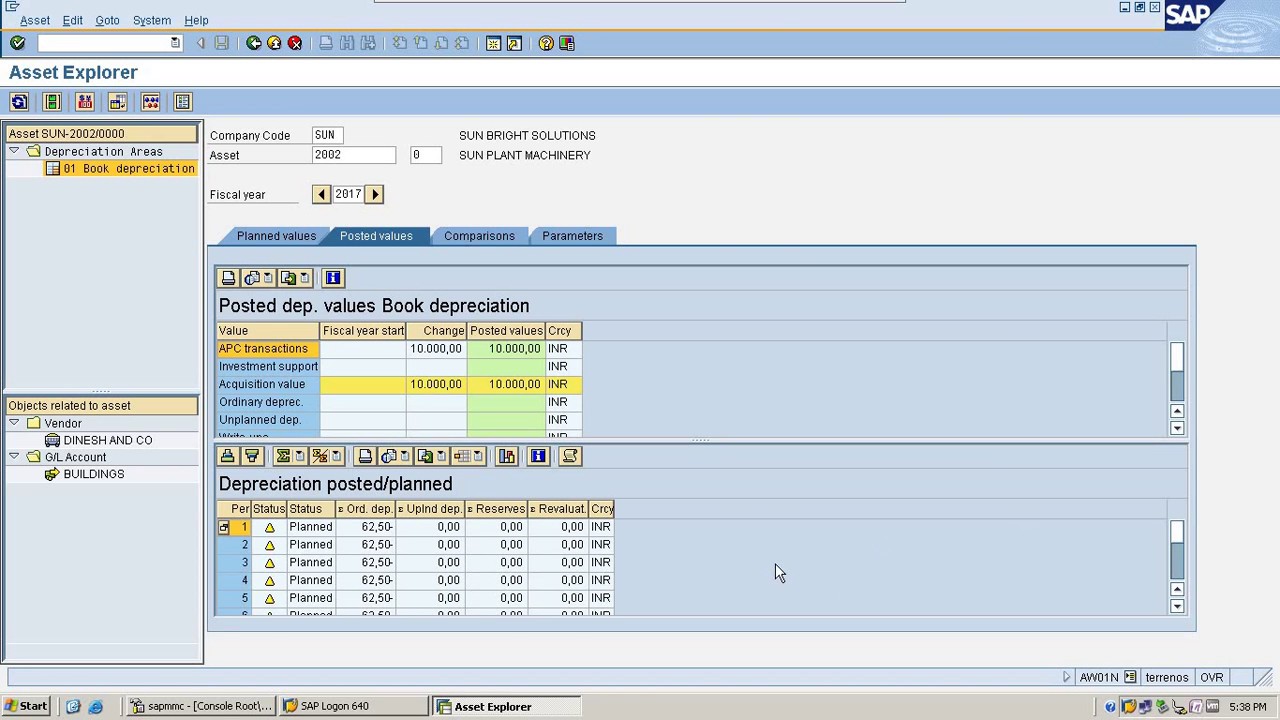1280x720 pixels.
Task: Click the Posted values table vertical scrollbar down arrow
Action: coord(1177,428)
